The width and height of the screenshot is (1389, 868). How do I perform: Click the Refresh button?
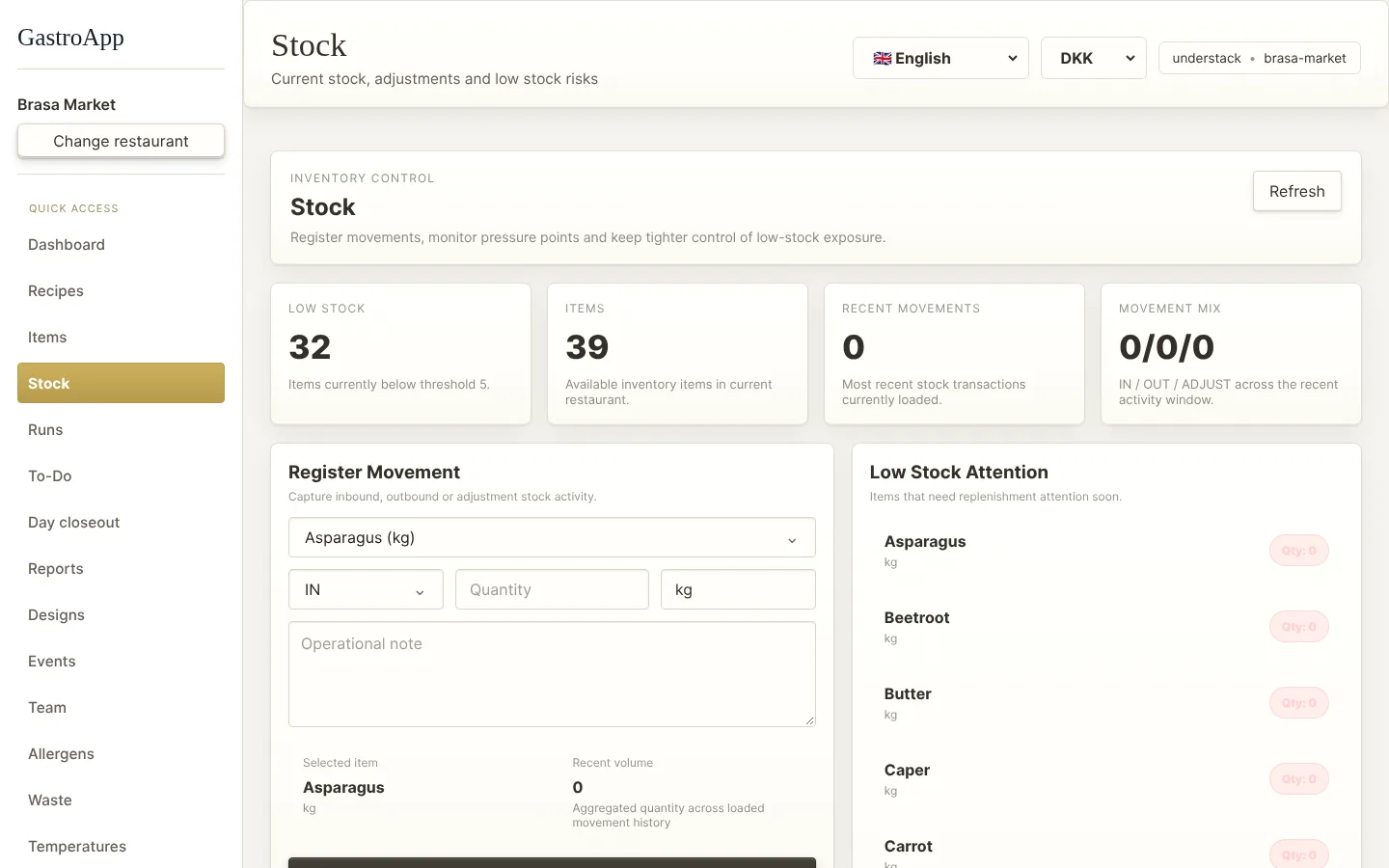[1296, 191]
